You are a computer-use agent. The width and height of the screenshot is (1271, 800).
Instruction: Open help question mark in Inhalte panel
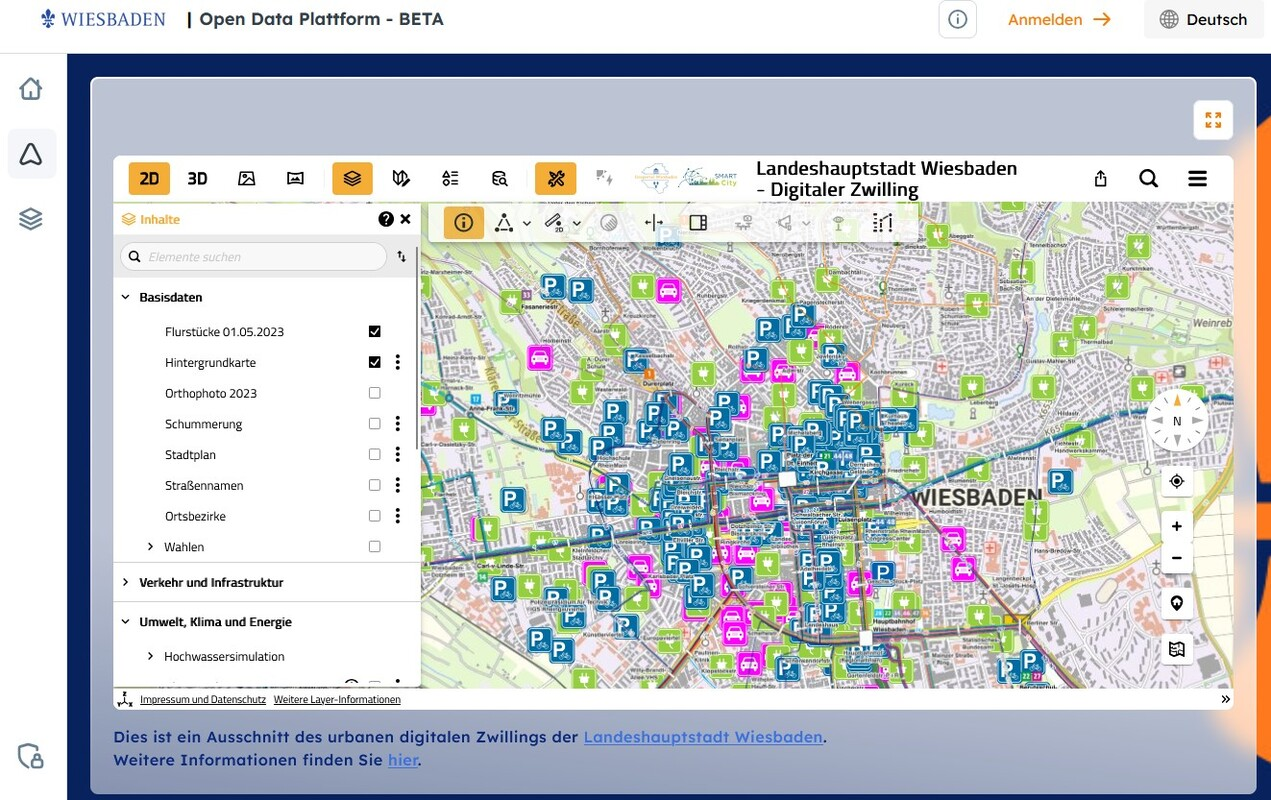(x=386, y=219)
